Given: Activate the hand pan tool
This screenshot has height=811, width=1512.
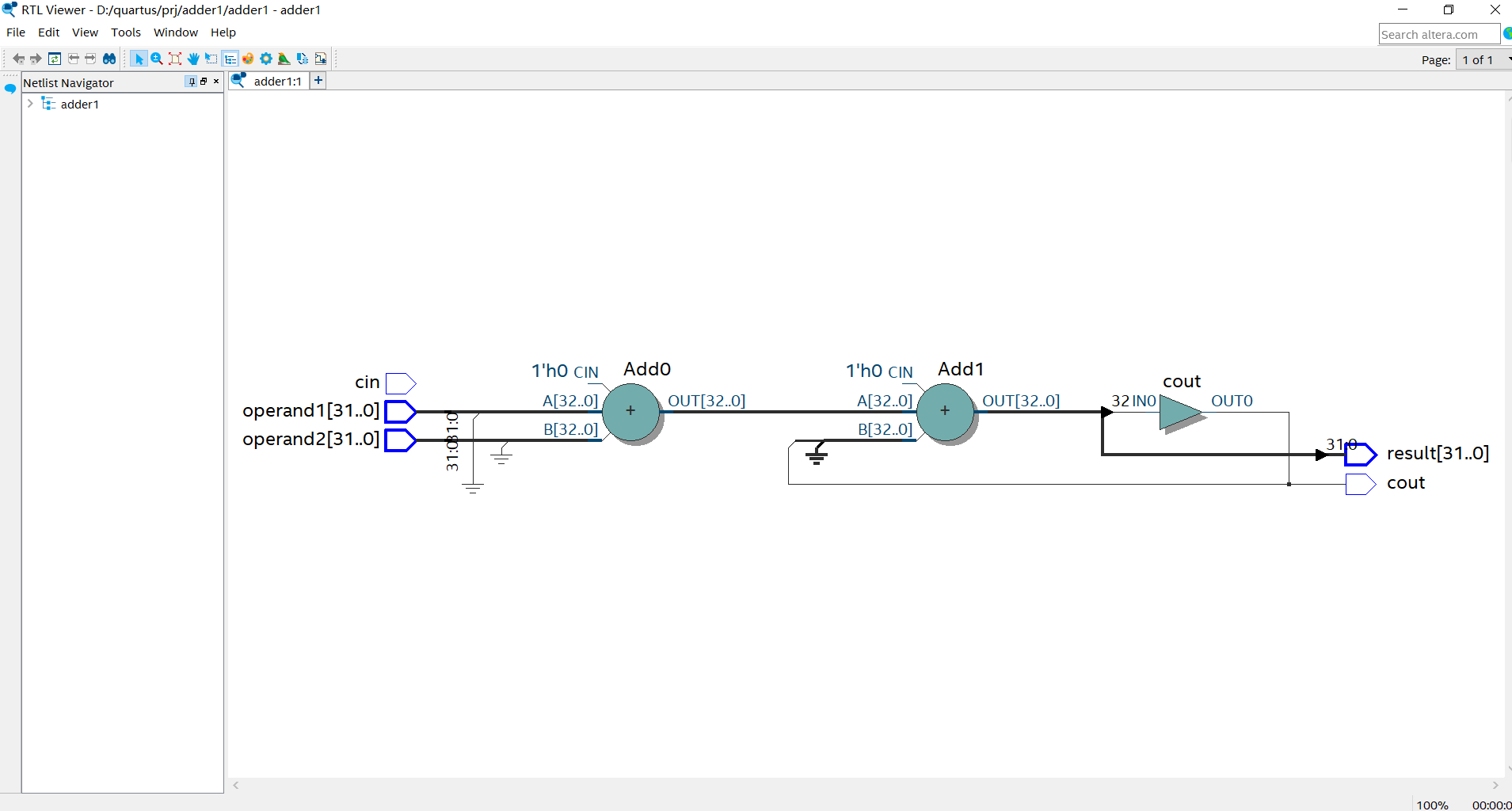Looking at the screenshot, I should click(193, 58).
